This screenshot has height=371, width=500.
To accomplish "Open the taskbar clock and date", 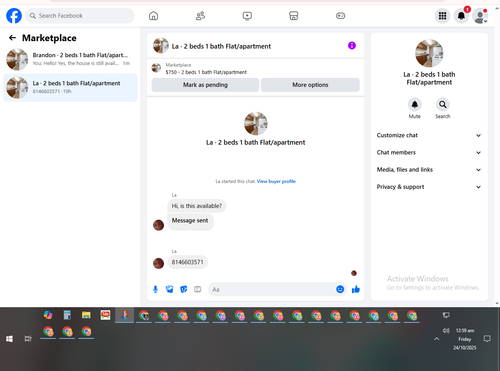I will coord(465,339).
